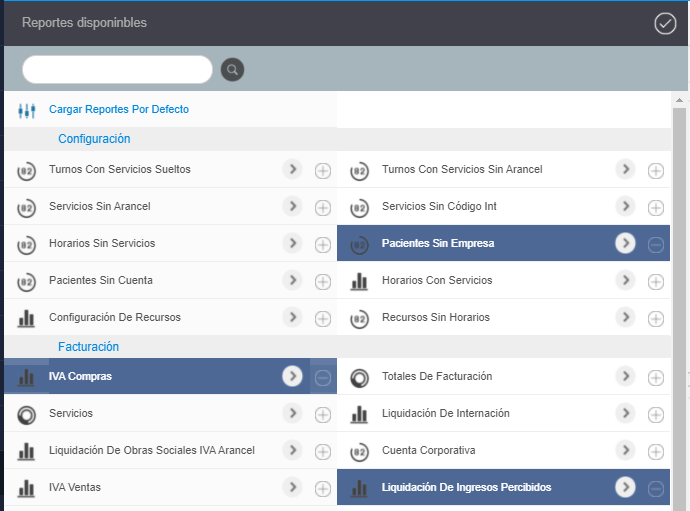Screen dimensions: 690x511
Task: Click Cargar Reportes Por Defecto link
Action: point(119,110)
